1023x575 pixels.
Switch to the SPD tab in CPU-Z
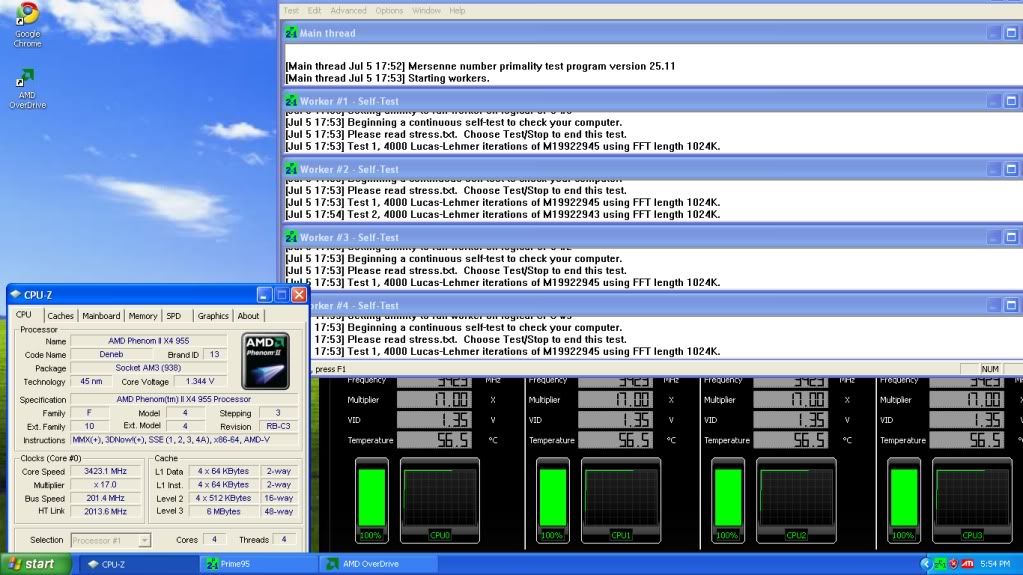pos(174,316)
